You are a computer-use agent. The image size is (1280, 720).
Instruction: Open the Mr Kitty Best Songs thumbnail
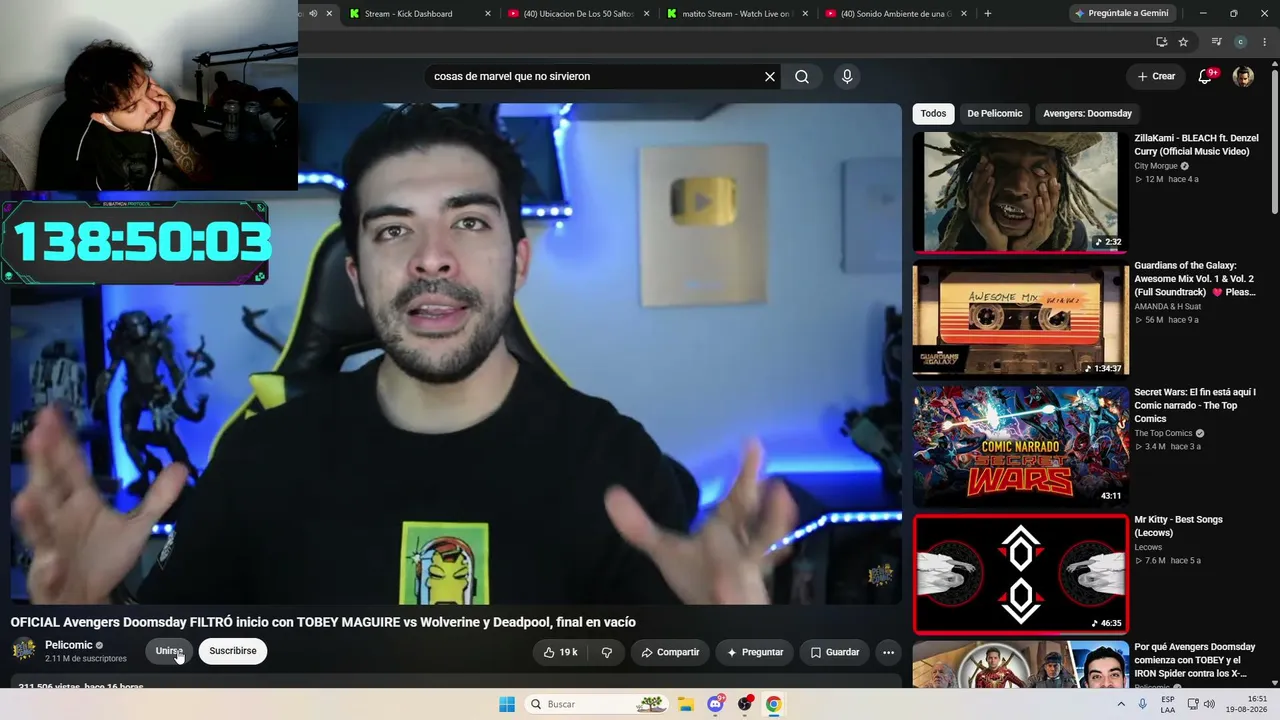point(1020,574)
